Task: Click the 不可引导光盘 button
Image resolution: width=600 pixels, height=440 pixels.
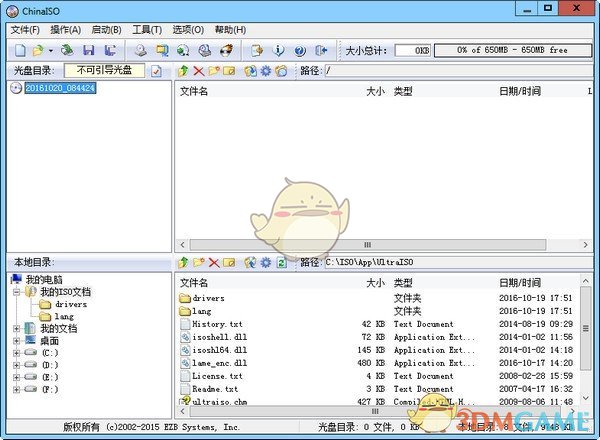Action: coord(104,71)
